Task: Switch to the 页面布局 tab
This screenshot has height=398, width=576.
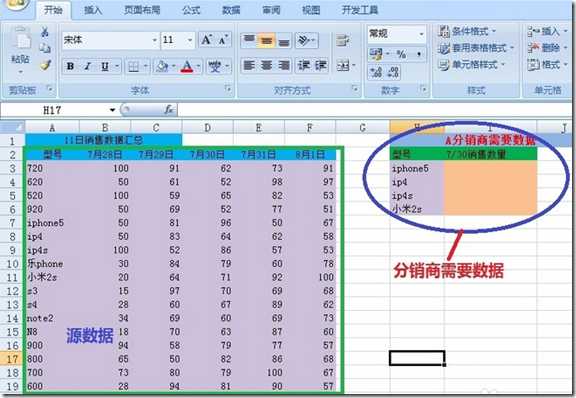Action: pyautogui.click(x=142, y=10)
